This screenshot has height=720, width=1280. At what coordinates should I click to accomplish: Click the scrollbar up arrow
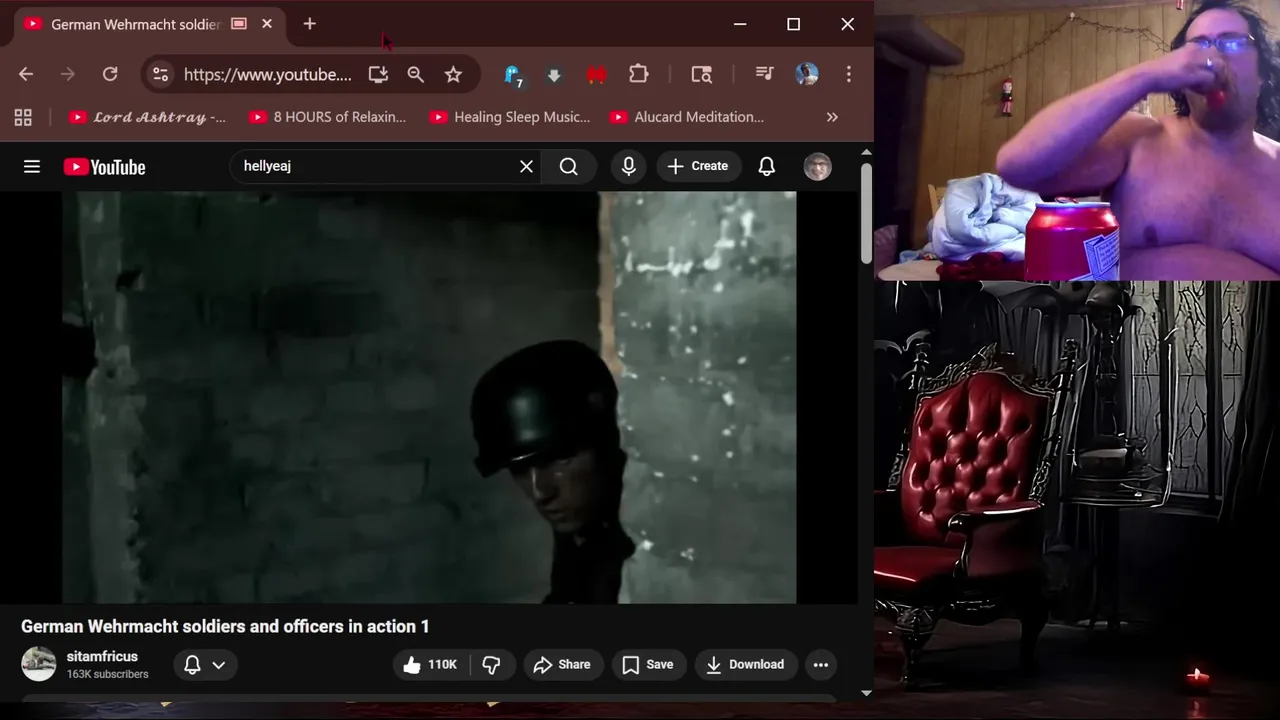866,152
